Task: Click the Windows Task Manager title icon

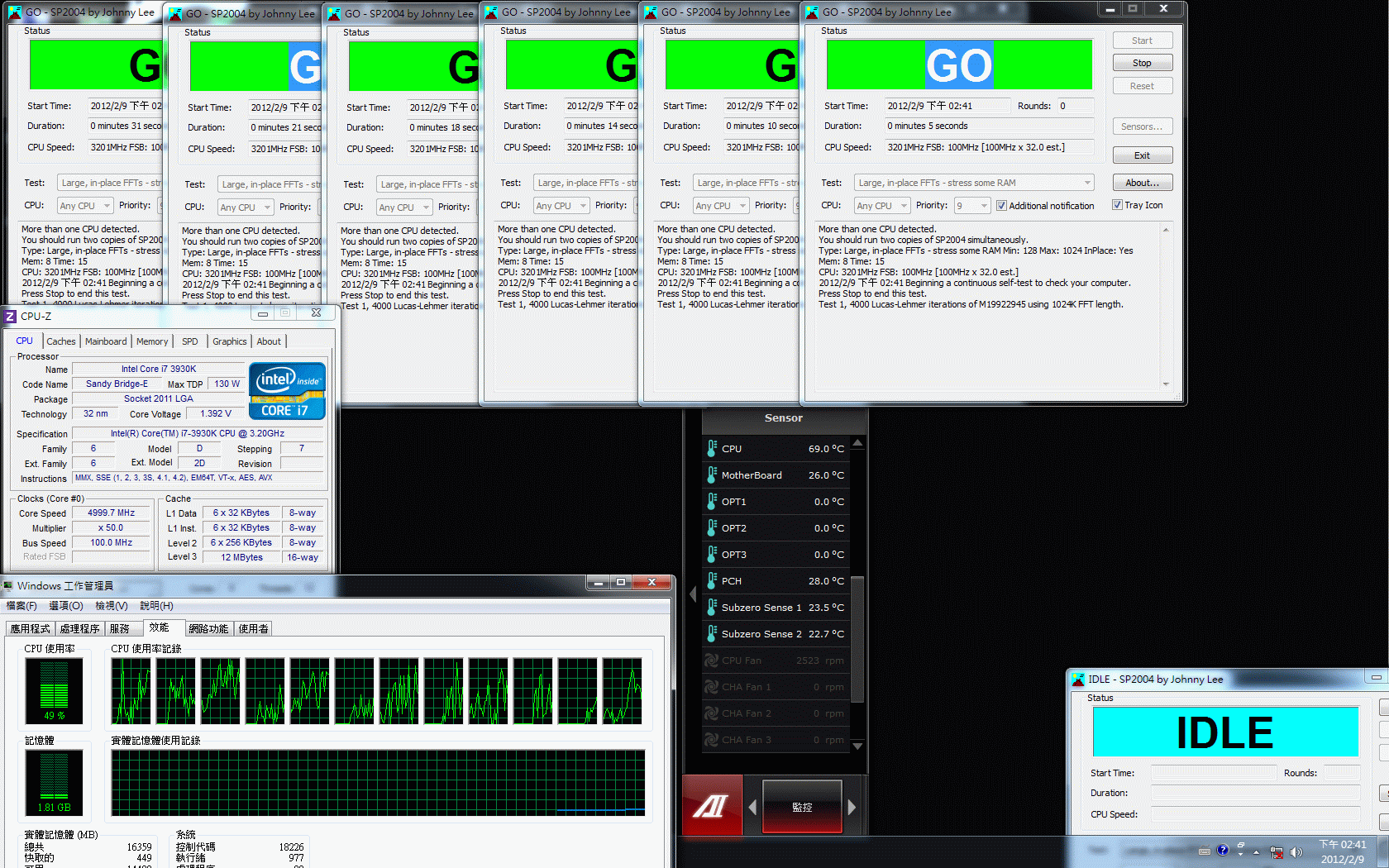Action: pyautogui.click(x=8, y=585)
